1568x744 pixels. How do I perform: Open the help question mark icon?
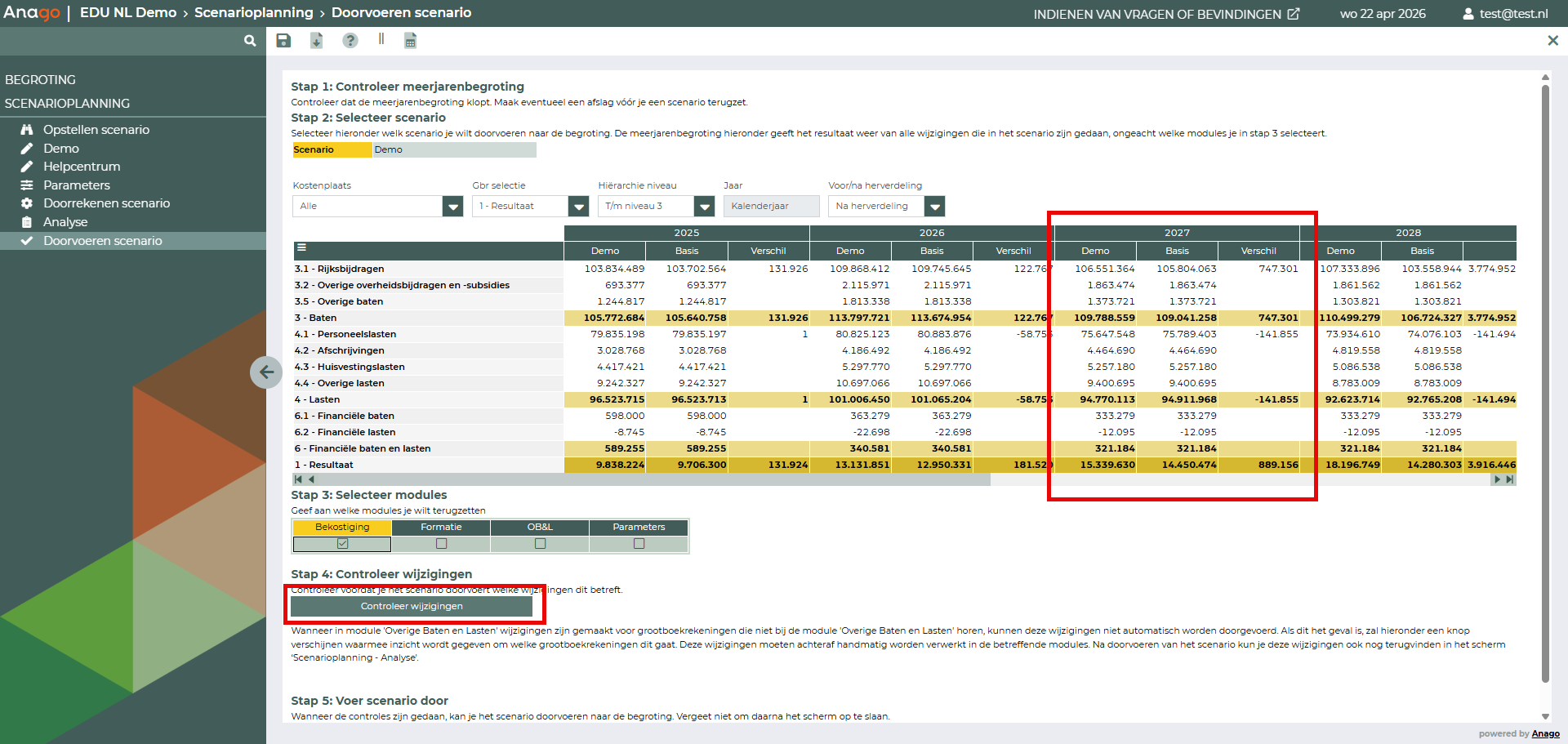tap(350, 41)
